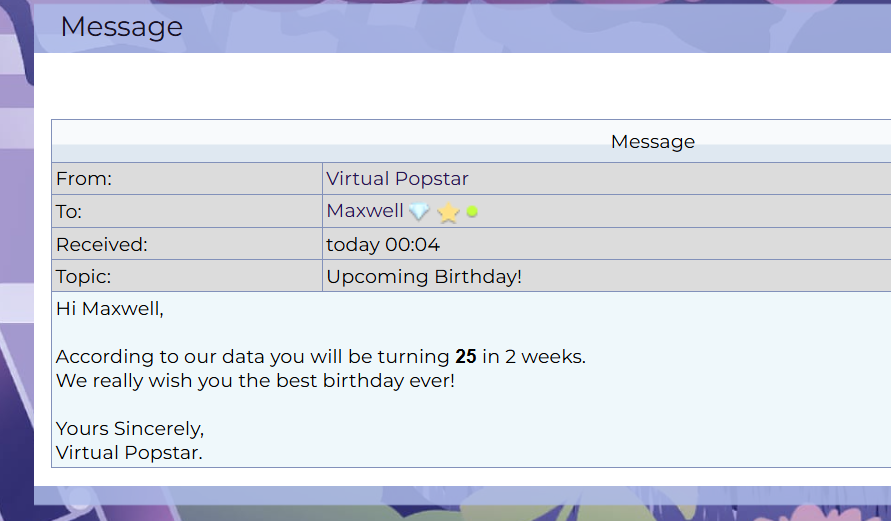Open Maxwell's profile link in To row
891x521 pixels.
point(365,211)
